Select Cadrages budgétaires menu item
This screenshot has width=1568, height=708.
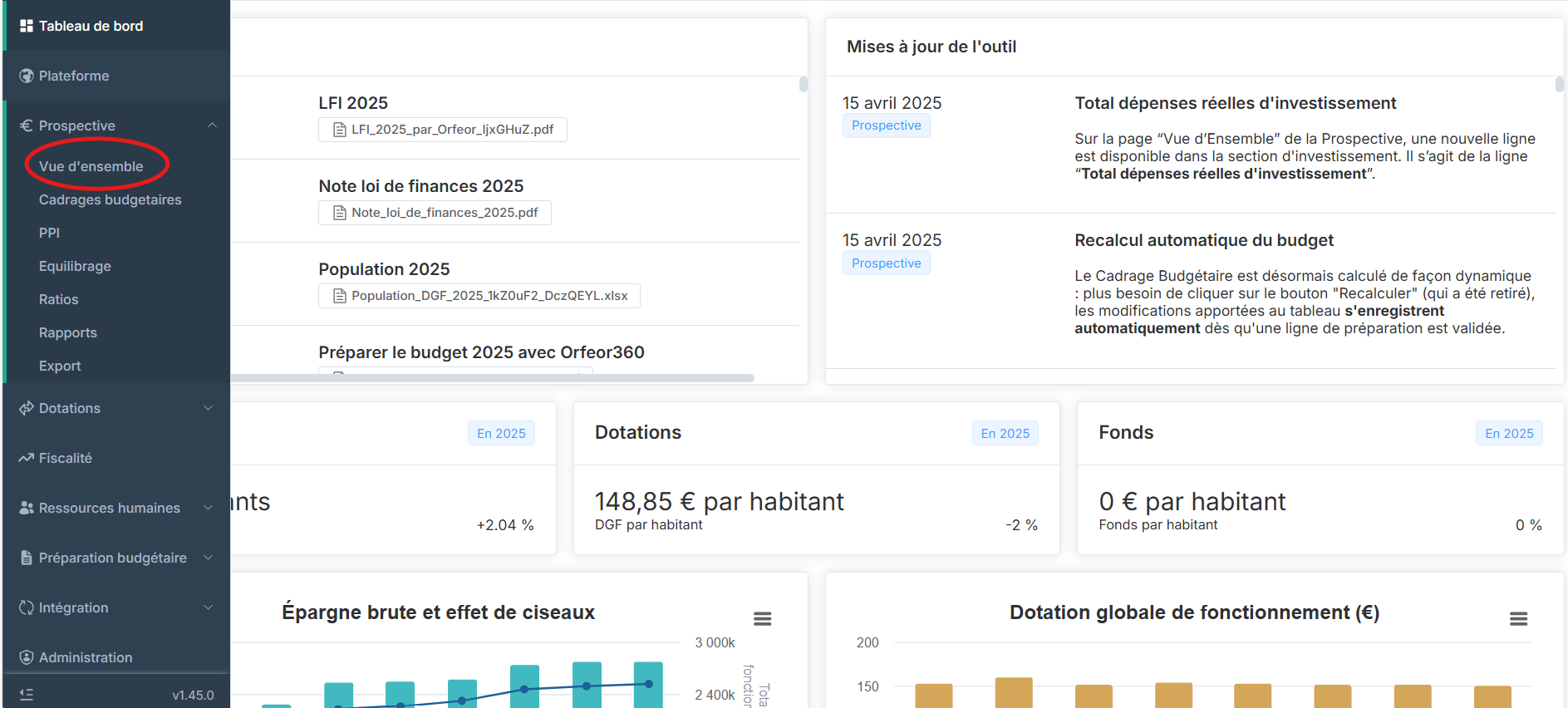pos(110,199)
